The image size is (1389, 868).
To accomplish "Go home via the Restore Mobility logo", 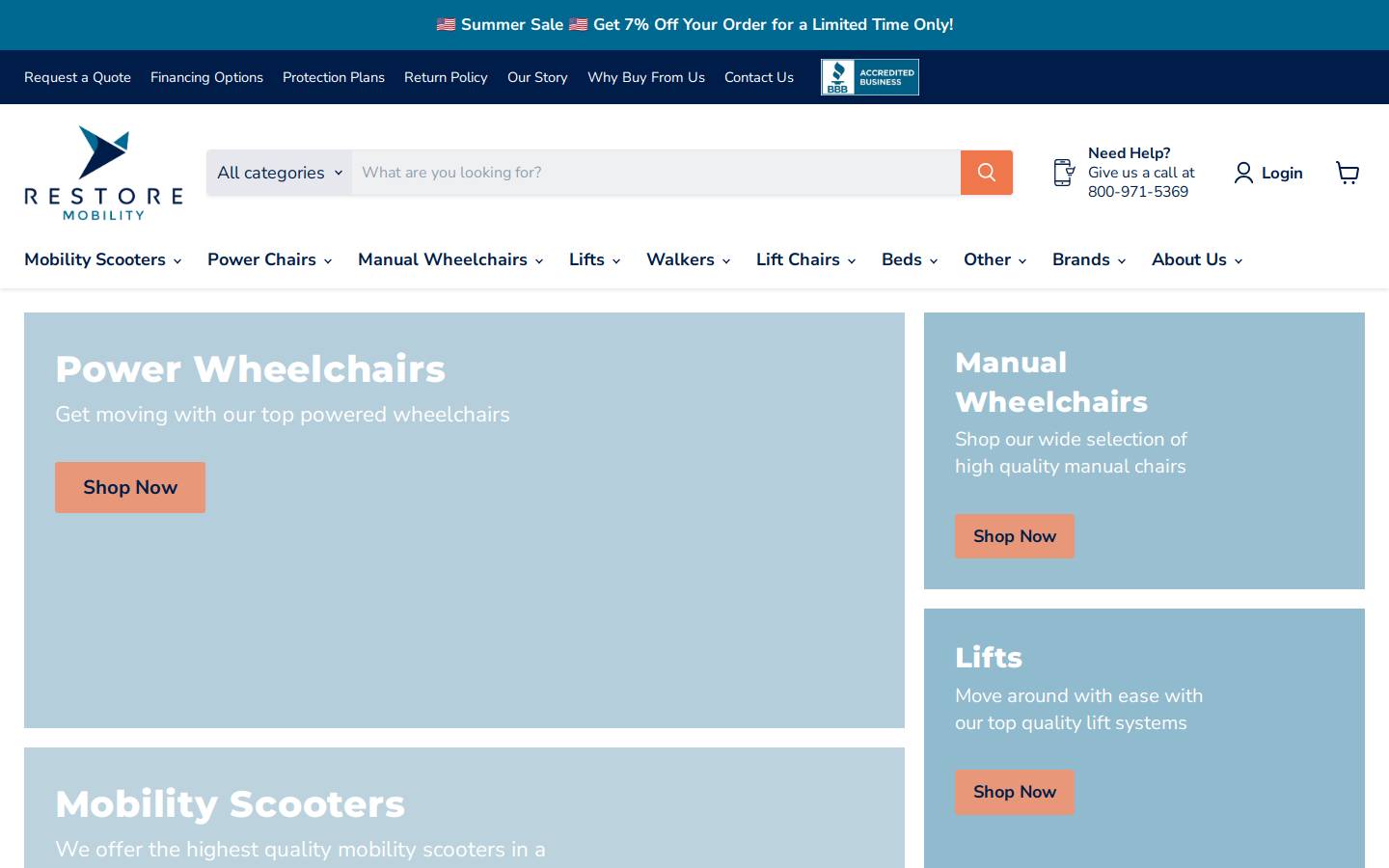I will tap(103, 173).
